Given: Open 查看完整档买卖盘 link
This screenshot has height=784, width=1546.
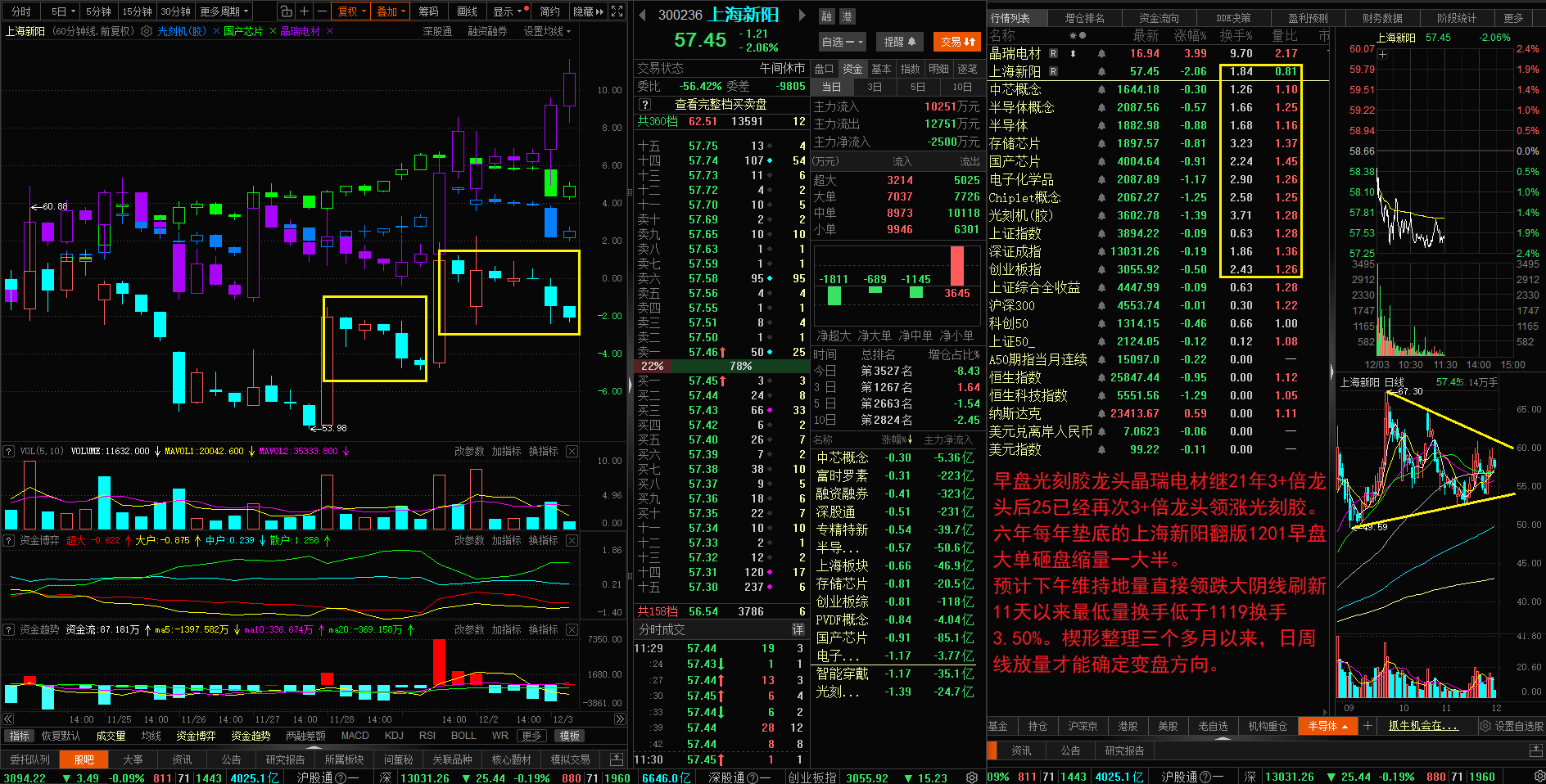Looking at the screenshot, I should point(721,105).
